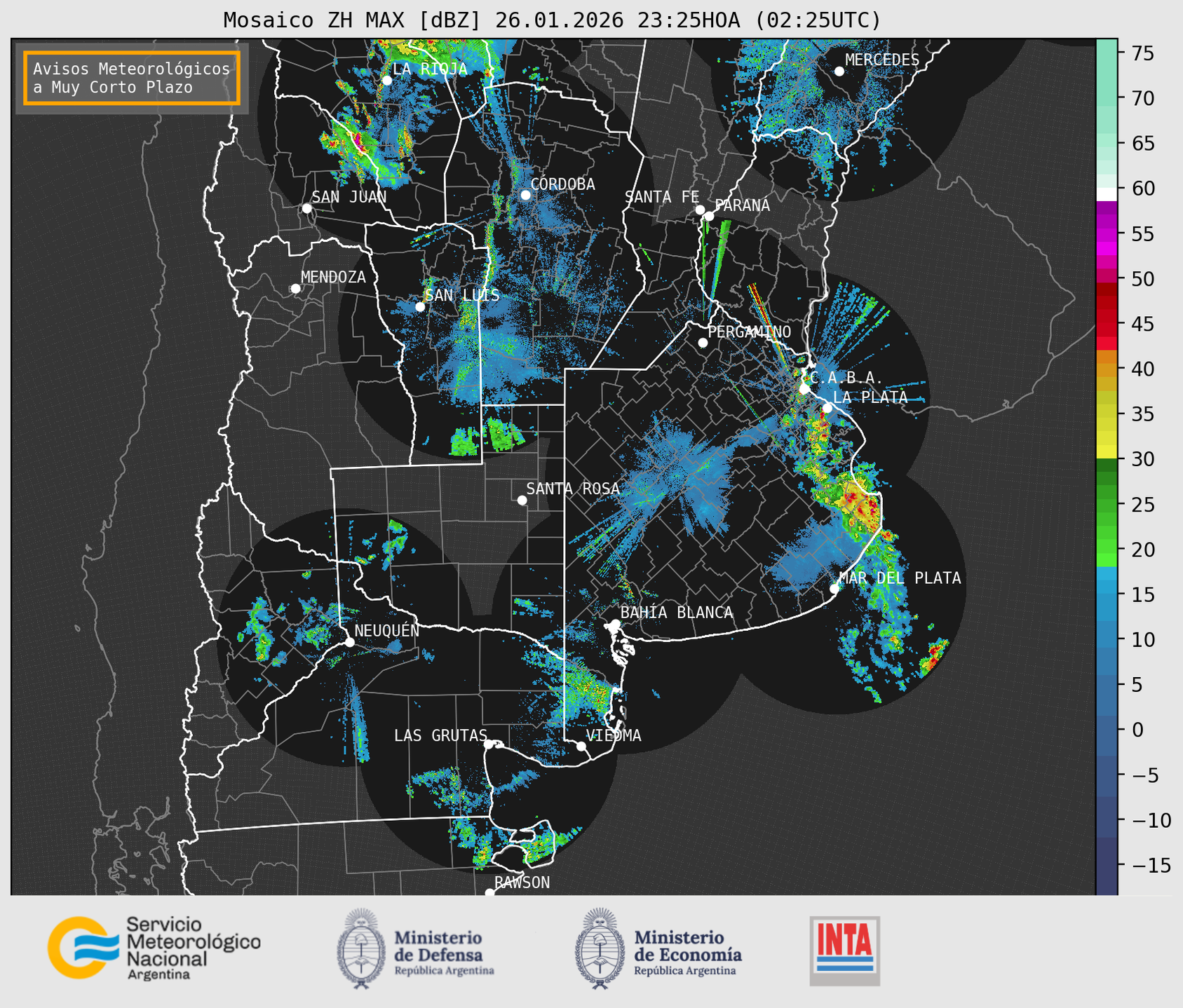Select the BAHÍA BLANCA city label

677,612
